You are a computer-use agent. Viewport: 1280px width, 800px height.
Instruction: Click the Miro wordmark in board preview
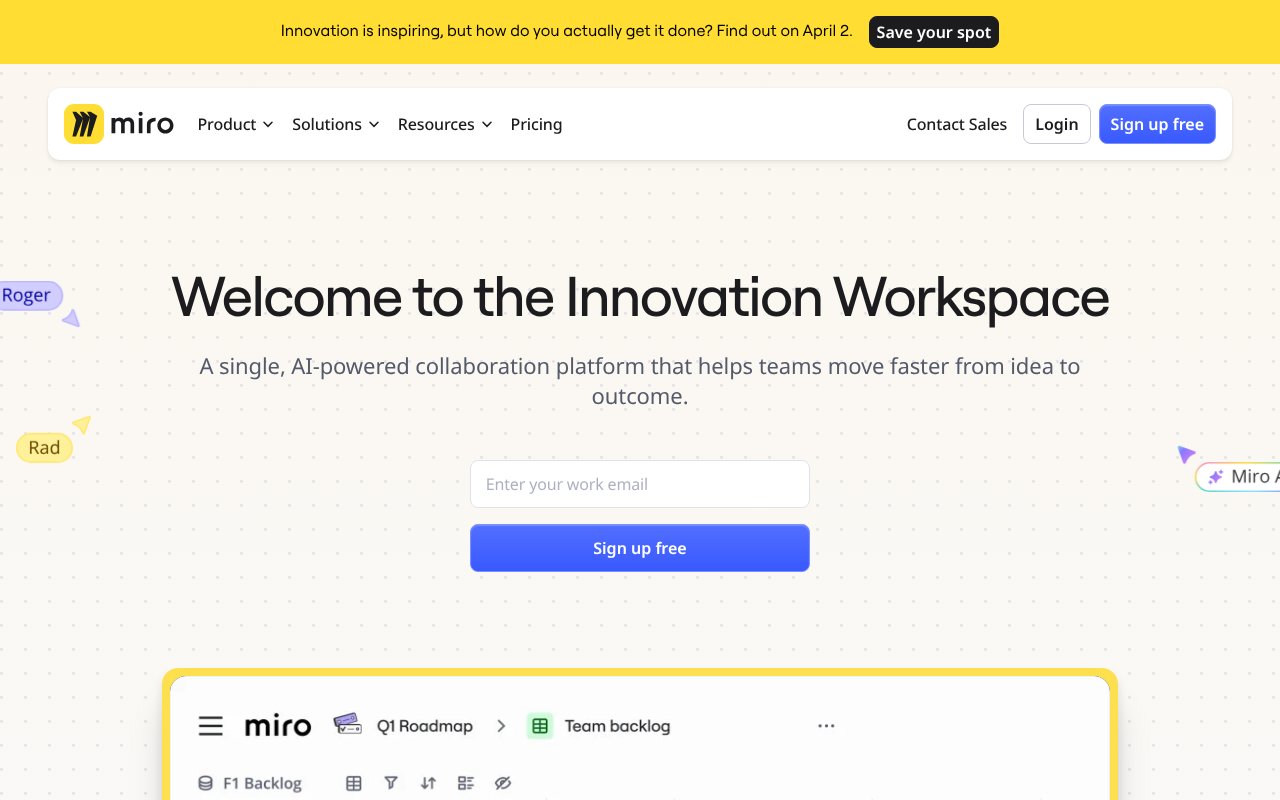point(278,726)
